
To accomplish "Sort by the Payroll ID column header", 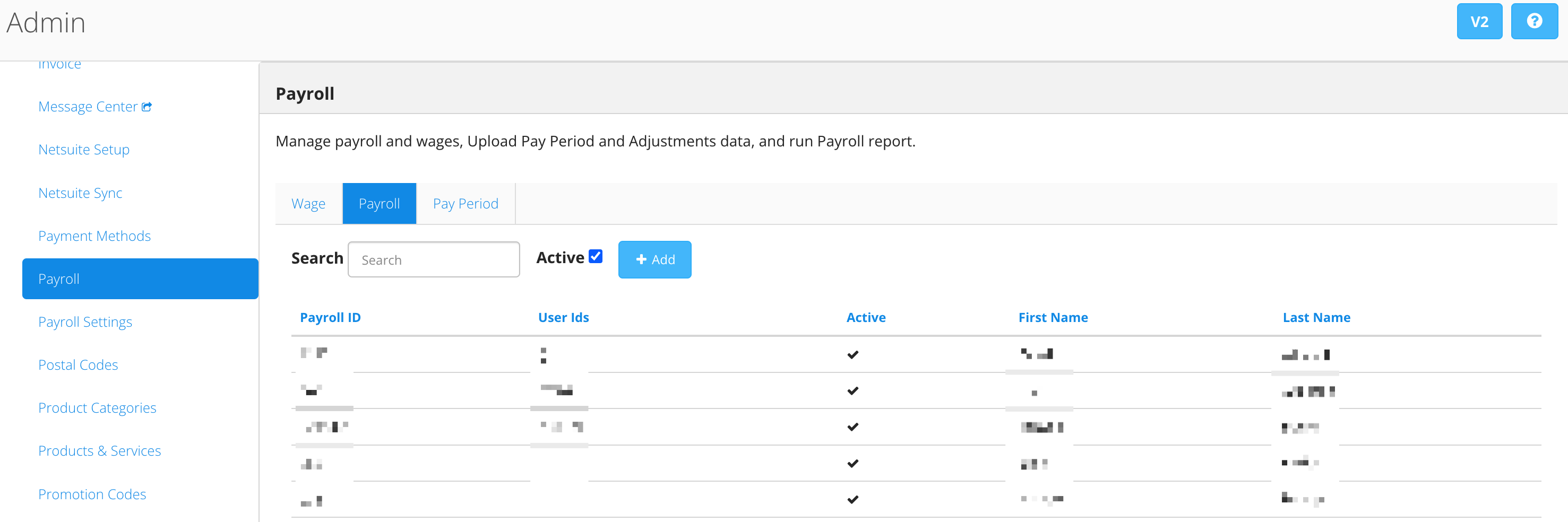I will [330, 318].
